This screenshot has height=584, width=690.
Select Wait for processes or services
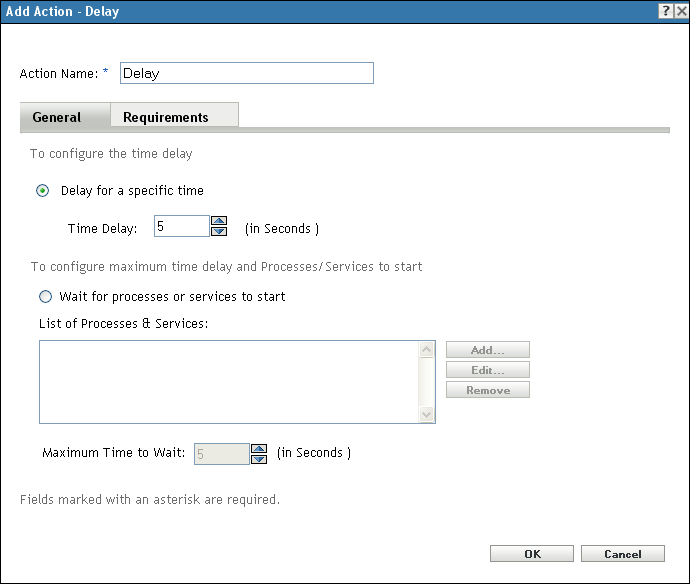click(x=45, y=297)
